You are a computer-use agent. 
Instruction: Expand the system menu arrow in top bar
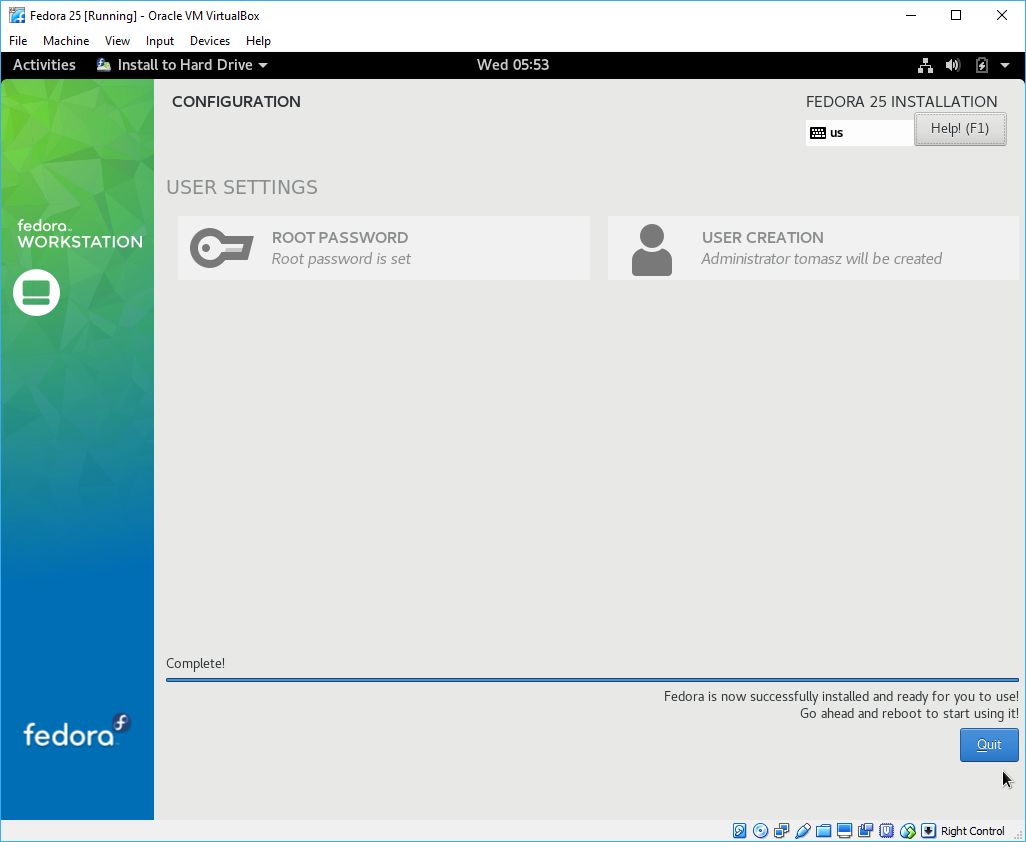pos(1005,65)
